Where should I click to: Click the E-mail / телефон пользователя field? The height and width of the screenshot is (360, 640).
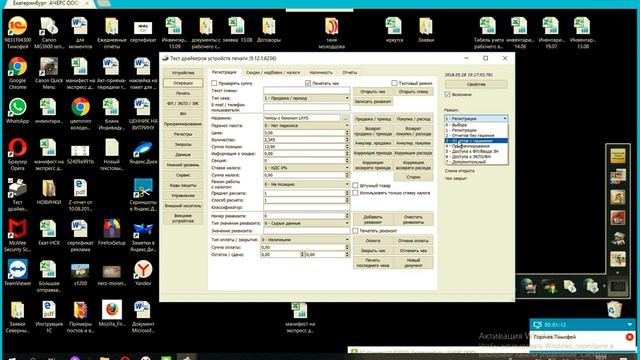307,107
